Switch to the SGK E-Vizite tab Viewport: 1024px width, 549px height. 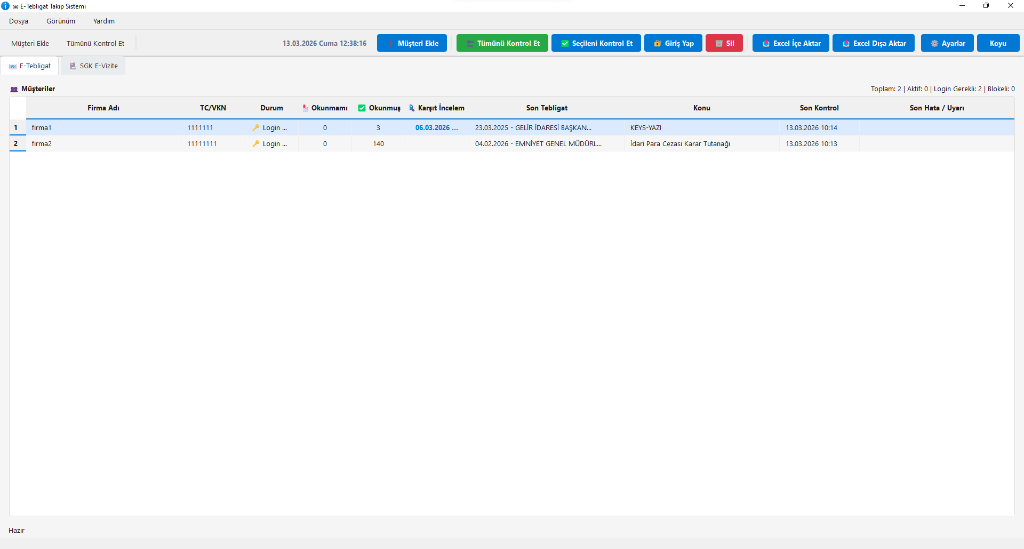(x=93, y=65)
